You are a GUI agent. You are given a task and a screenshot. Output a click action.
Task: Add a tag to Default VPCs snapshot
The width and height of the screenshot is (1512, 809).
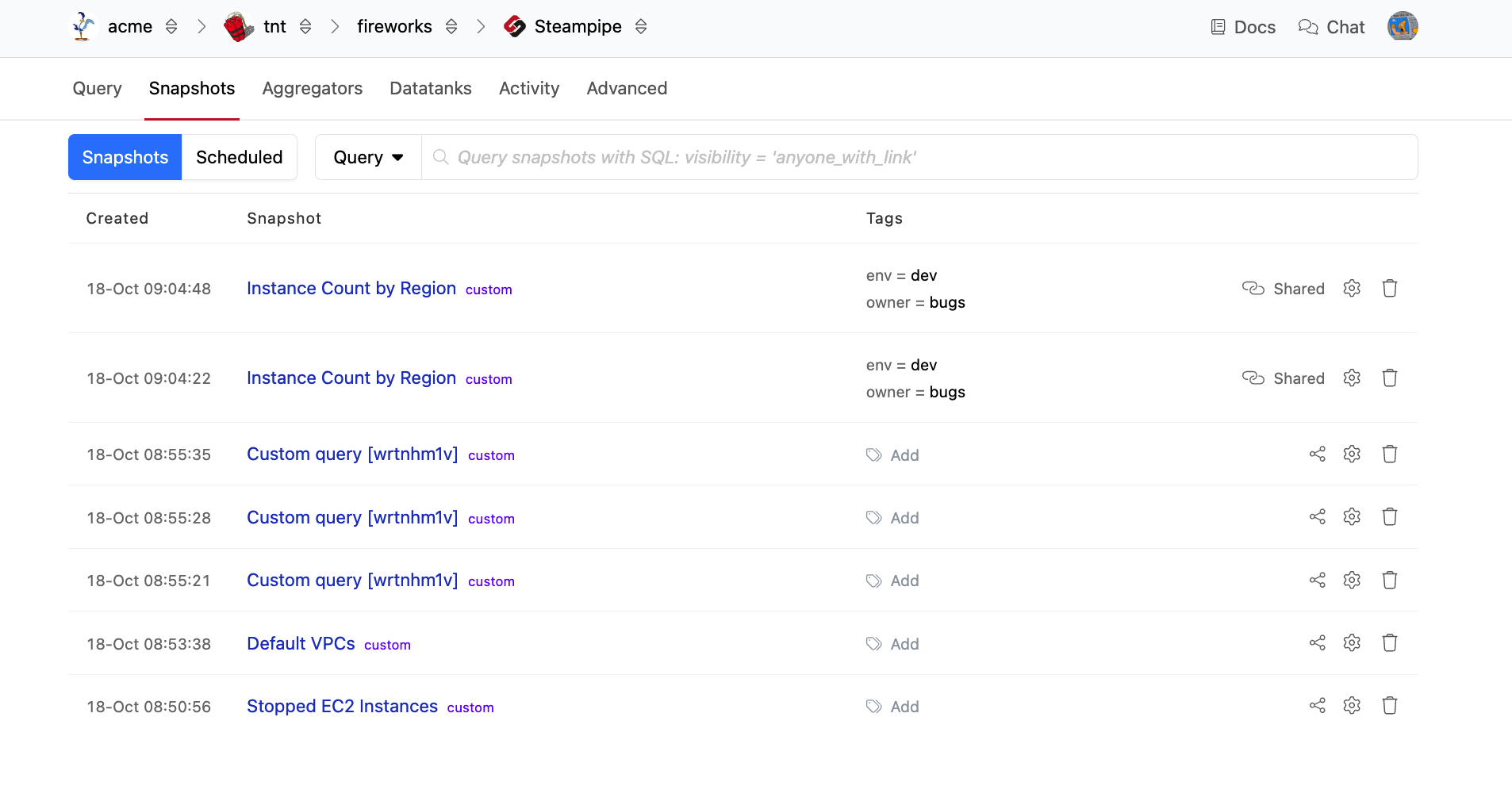[x=893, y=644]
